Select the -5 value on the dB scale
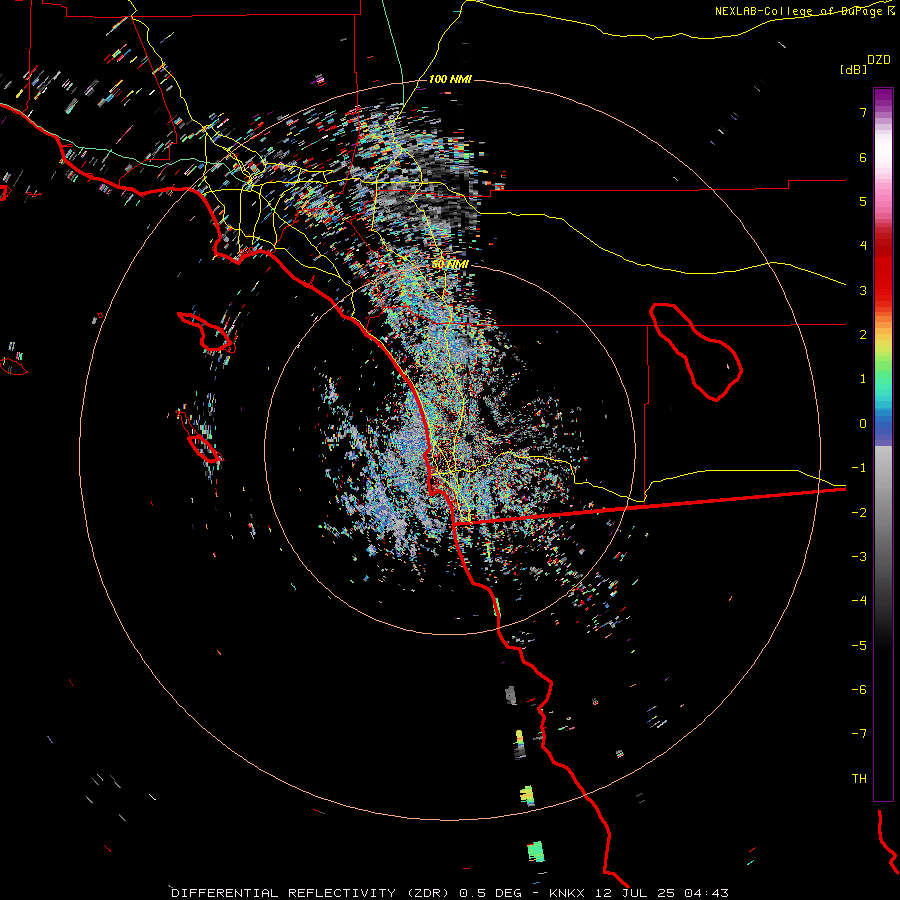This screenshot has height=900, width=900. tap(859, 646)
